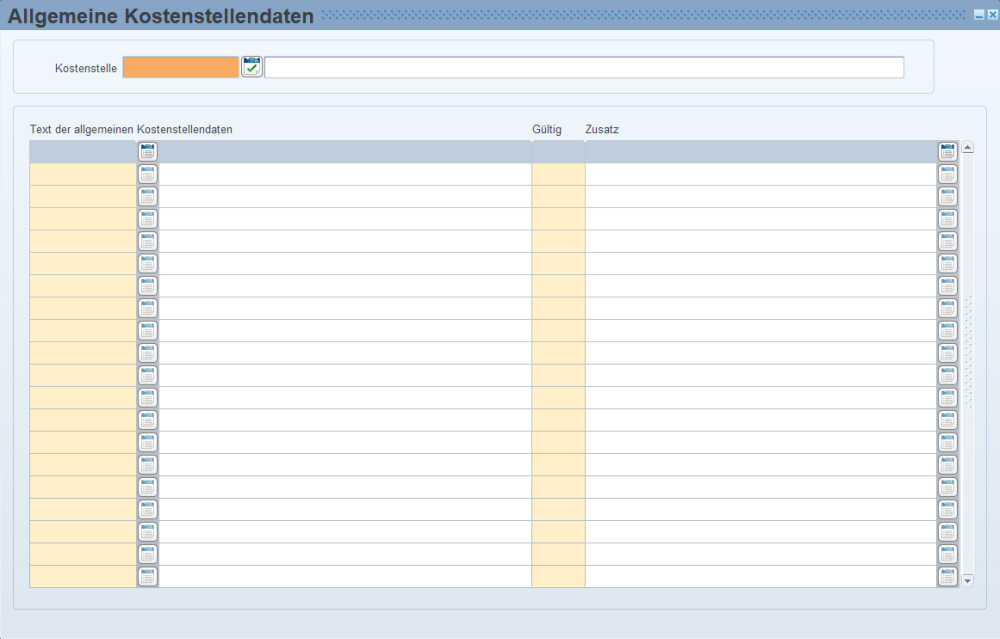Viewport: 1000px width, 639px height.
Task: Open Zusatz lookup icon in fifth table row
Action: pyautogui.click(x=948, y=241)
